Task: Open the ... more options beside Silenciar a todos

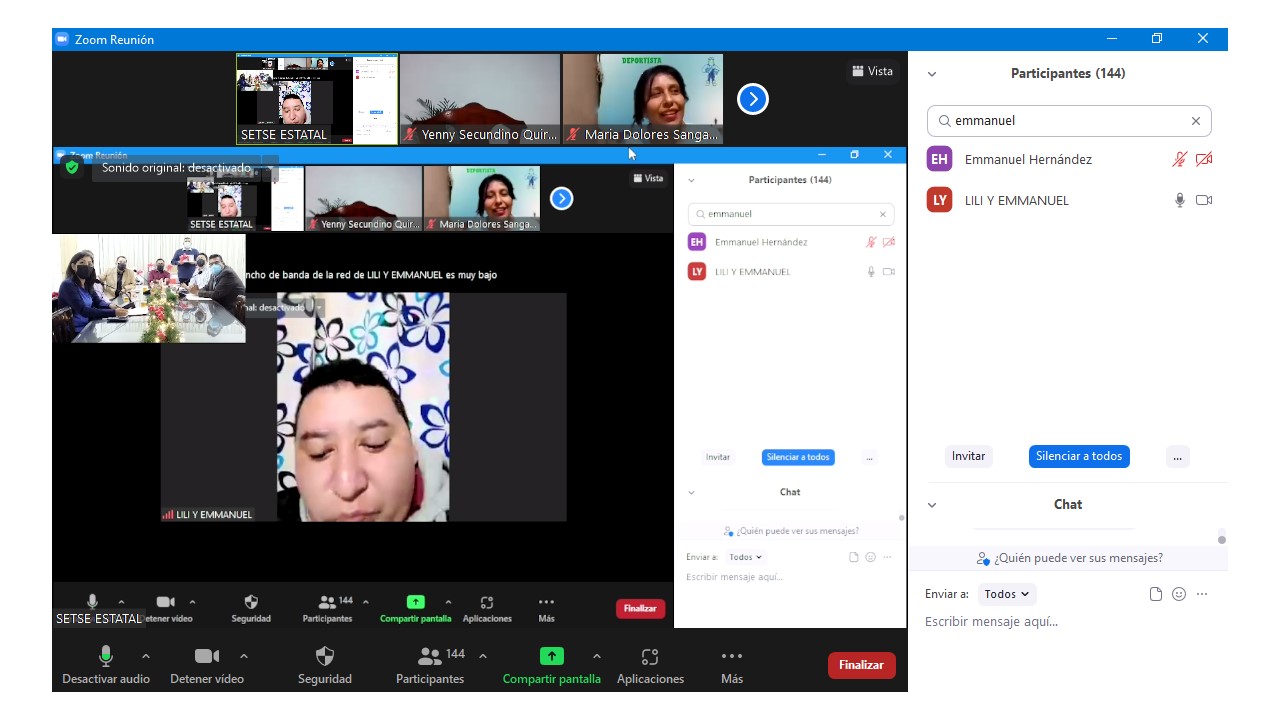Action: 1178,456
